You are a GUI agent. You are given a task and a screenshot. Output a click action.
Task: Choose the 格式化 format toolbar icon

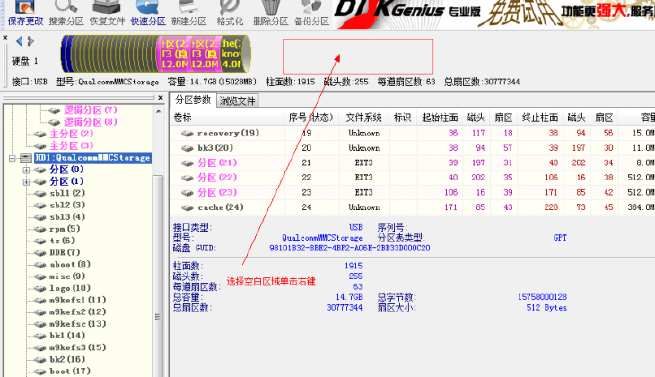tap(229, 13)
